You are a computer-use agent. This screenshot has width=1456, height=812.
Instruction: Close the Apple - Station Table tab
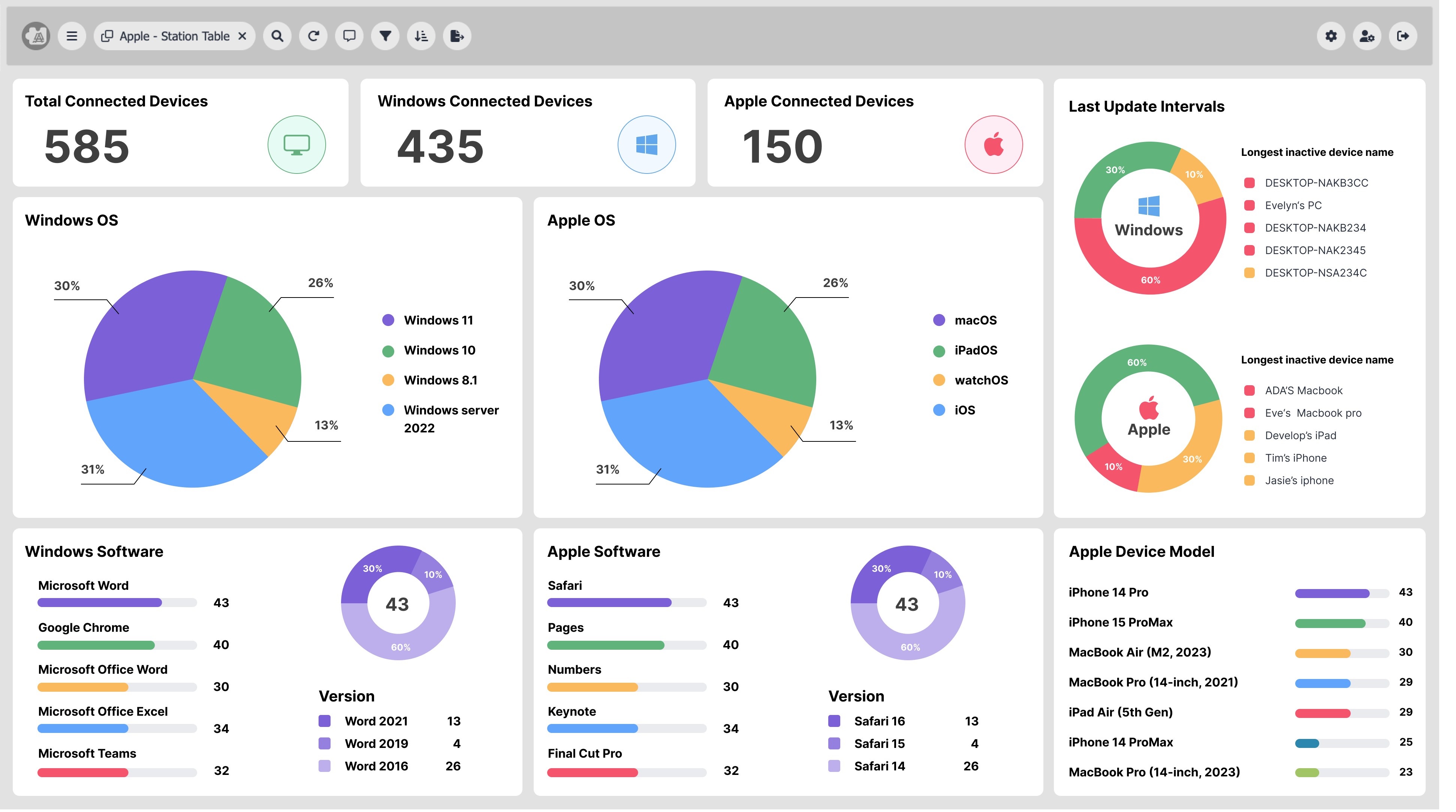click(x=242, y=36)
